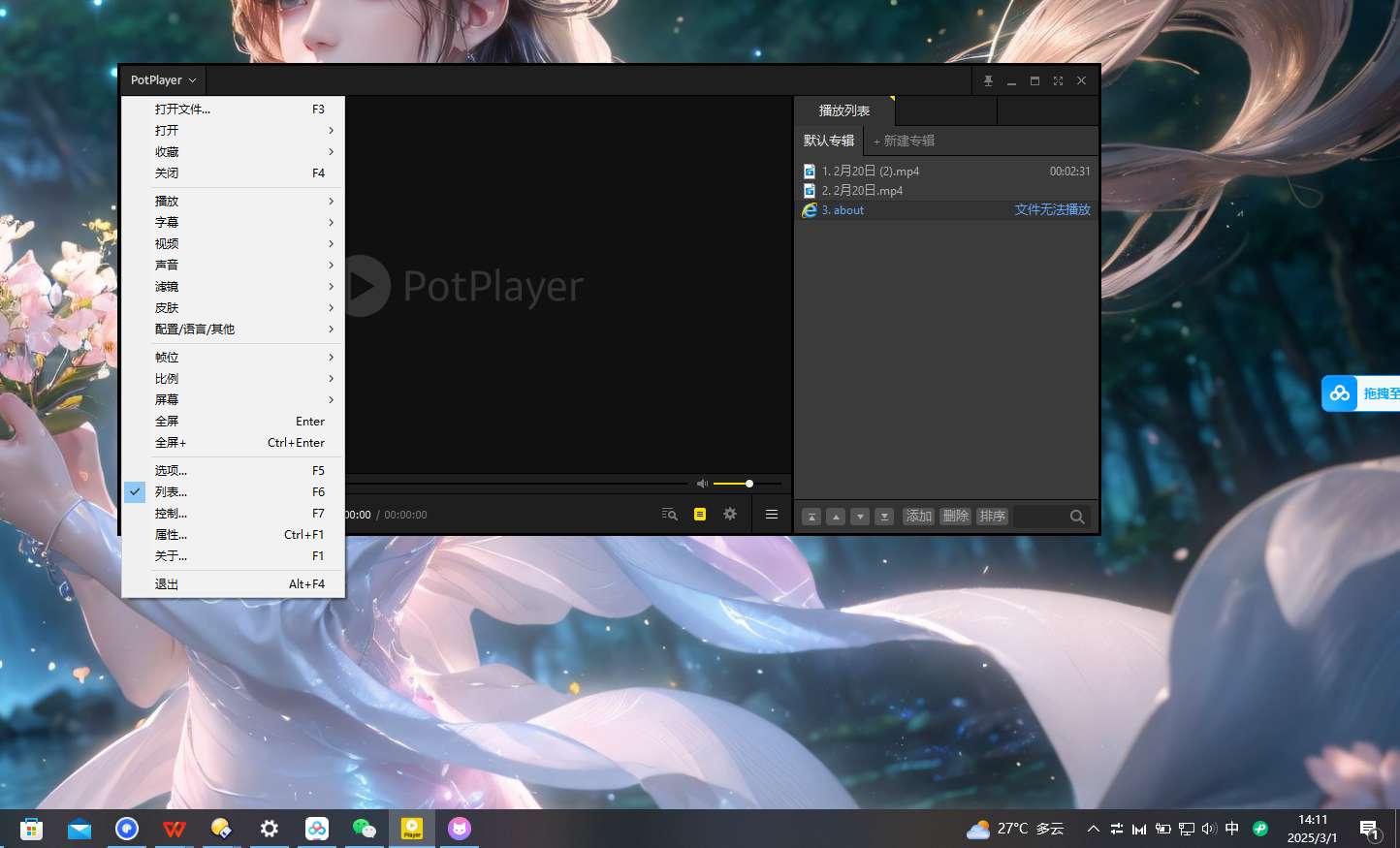Open the Mail app in taskbar
The height and width of the screenshot is (848, 1400).
pos(80,829)
